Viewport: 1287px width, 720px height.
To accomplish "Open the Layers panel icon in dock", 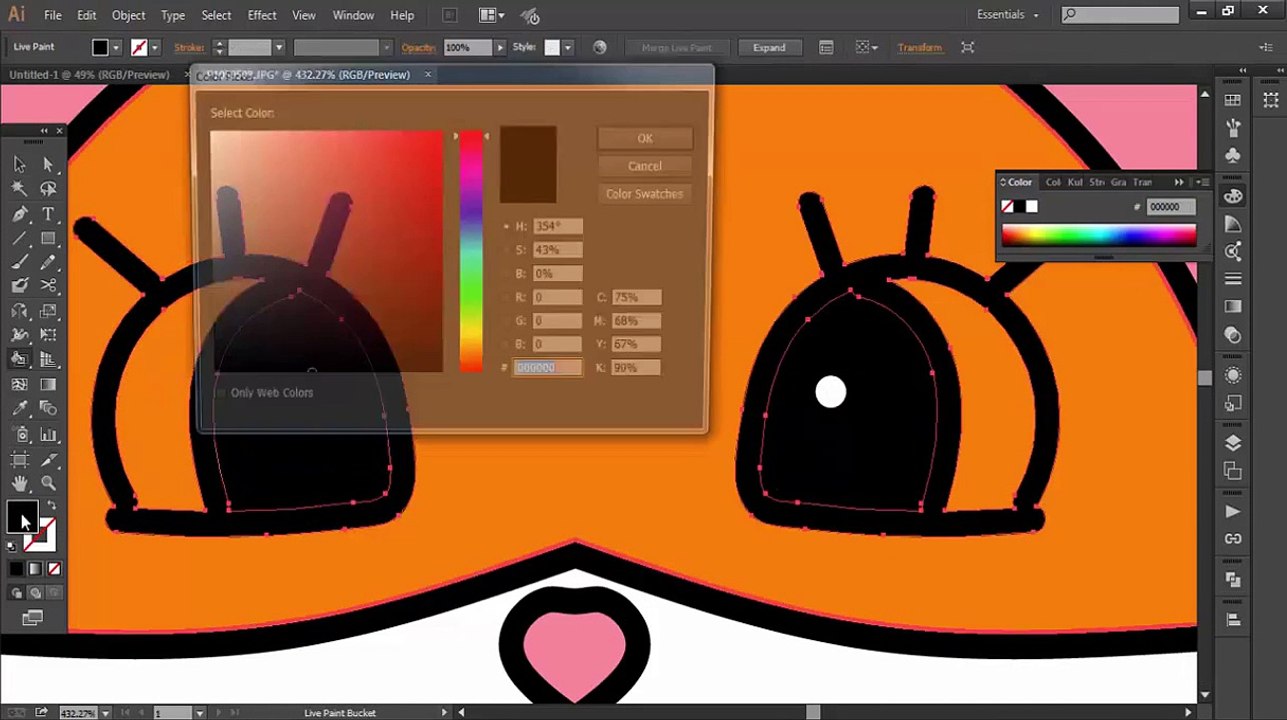I will [1233, 443].
